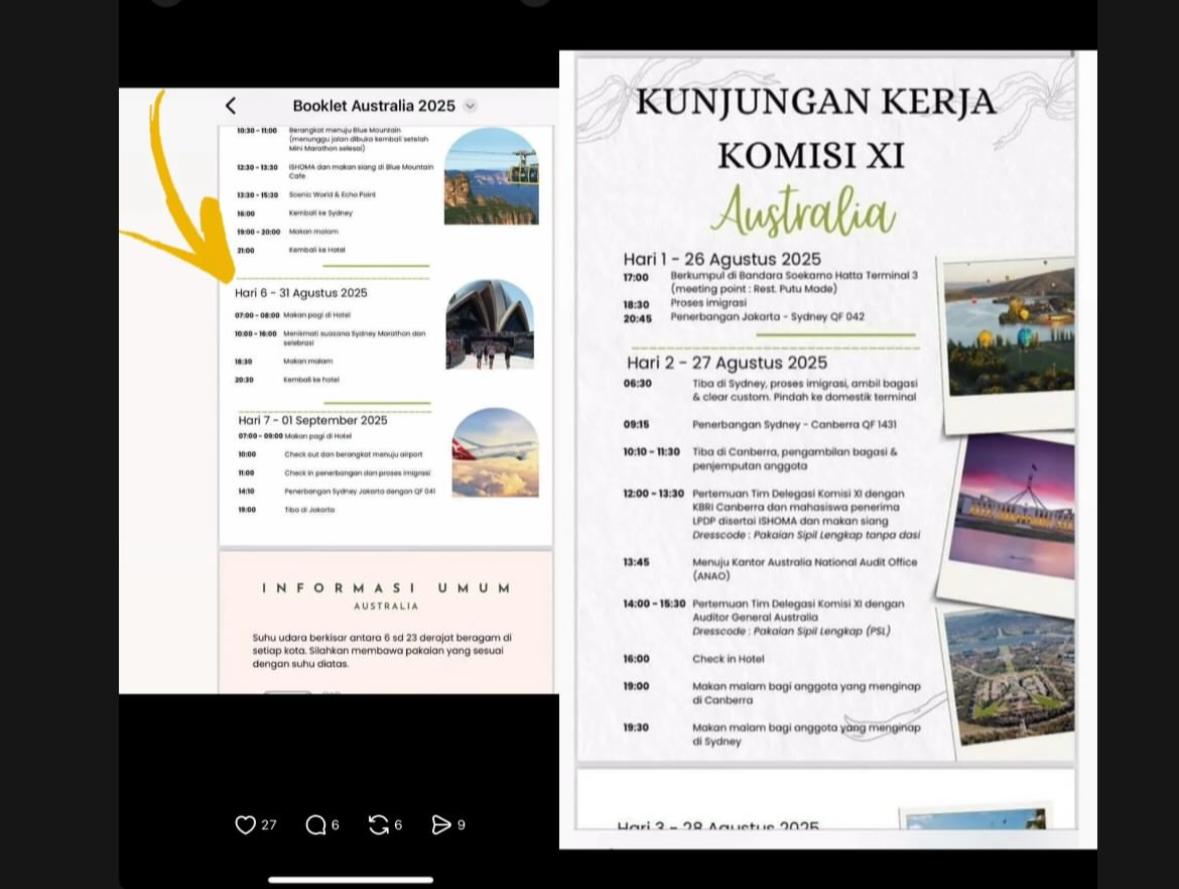Select the green script word 'Australia'
The height and width of the screenshot is (889, 1179).
click(803, 211)
